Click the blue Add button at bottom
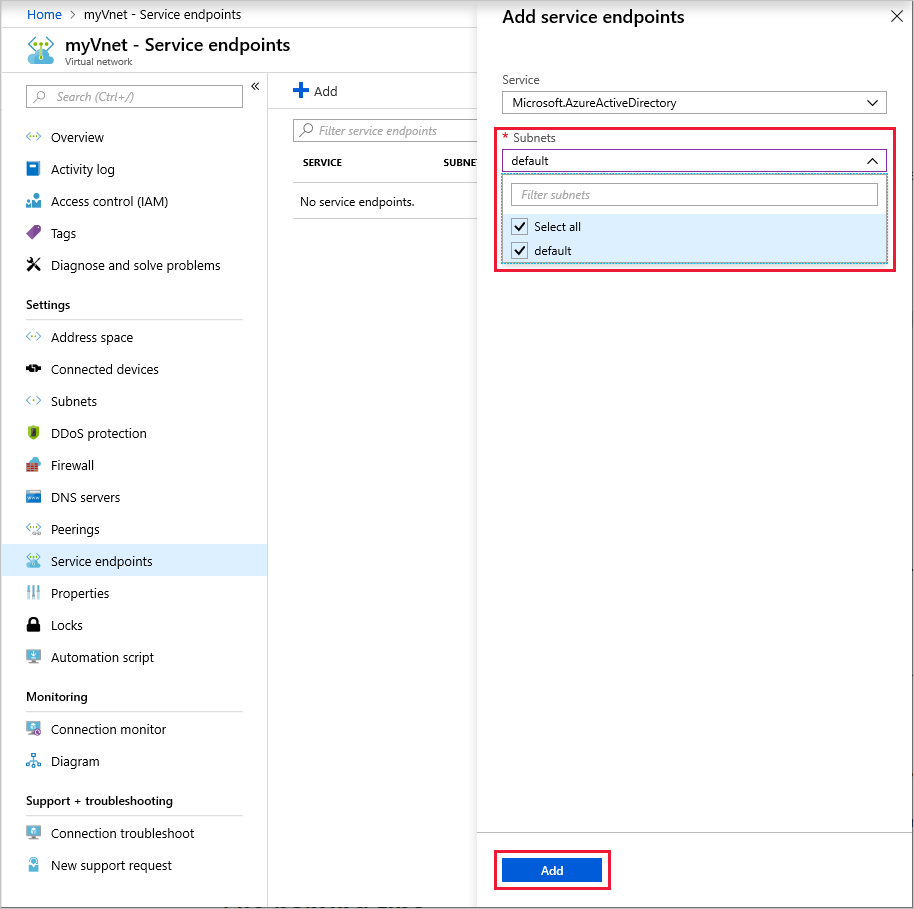This screenshot has width=914, height=909. (551, 871)
